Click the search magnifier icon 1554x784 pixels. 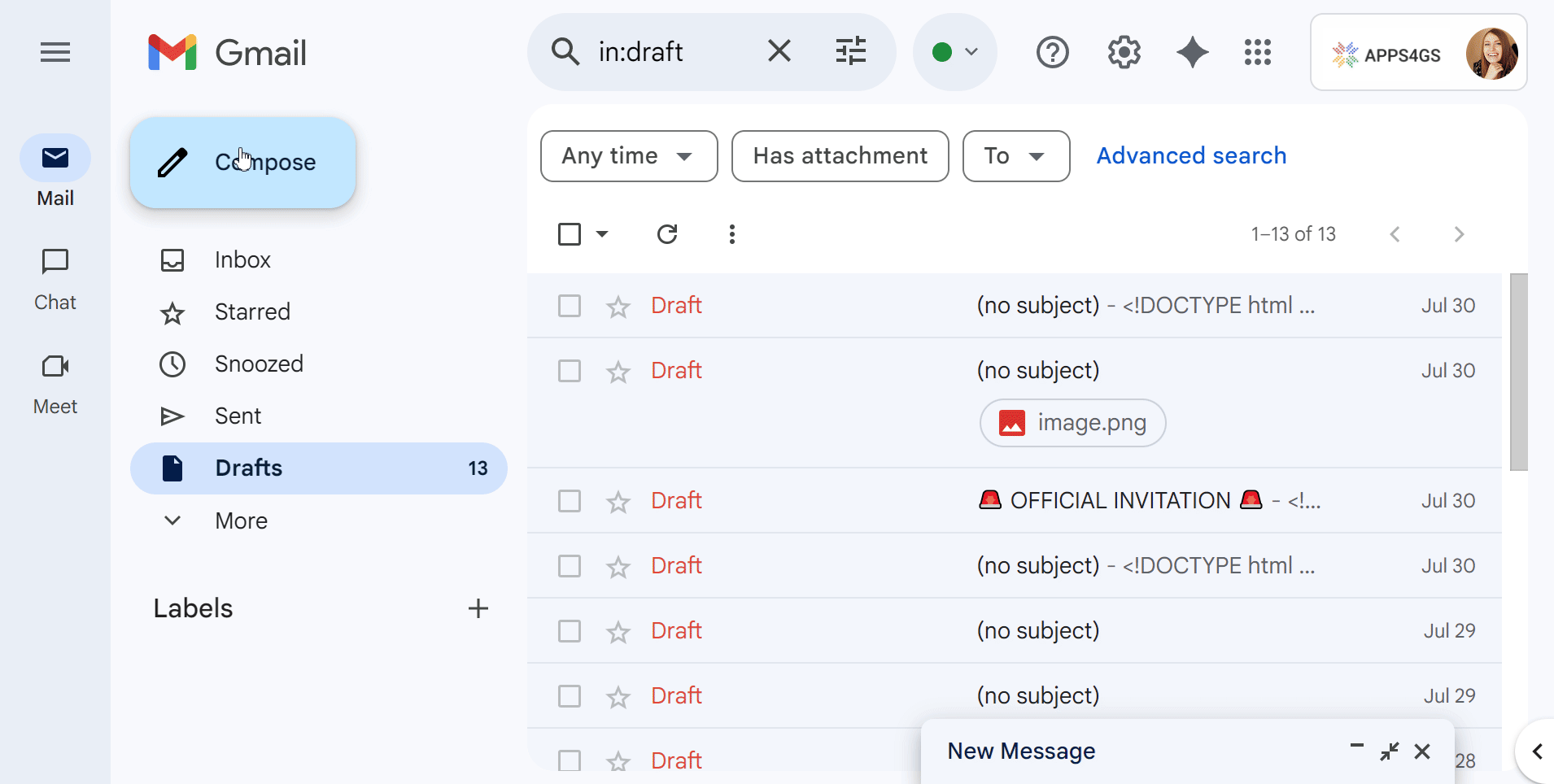pos(565,52)
